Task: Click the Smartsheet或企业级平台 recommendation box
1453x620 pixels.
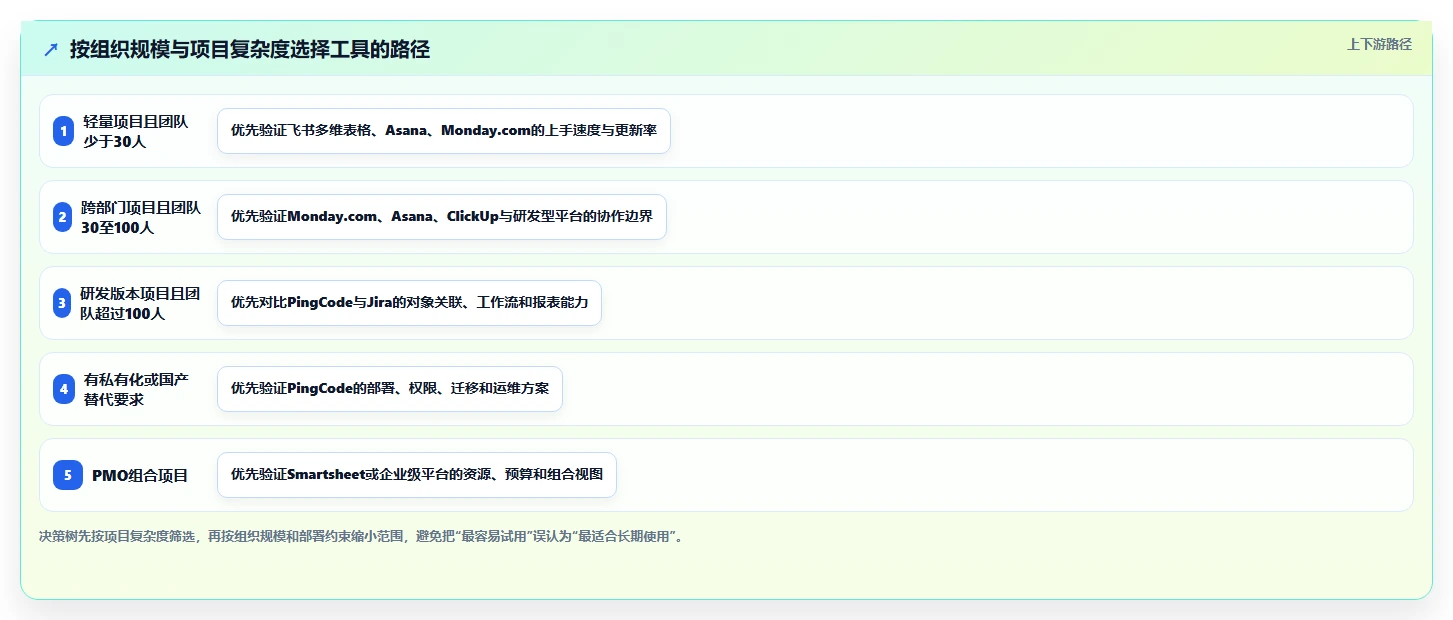Action: tap(417, 475)
